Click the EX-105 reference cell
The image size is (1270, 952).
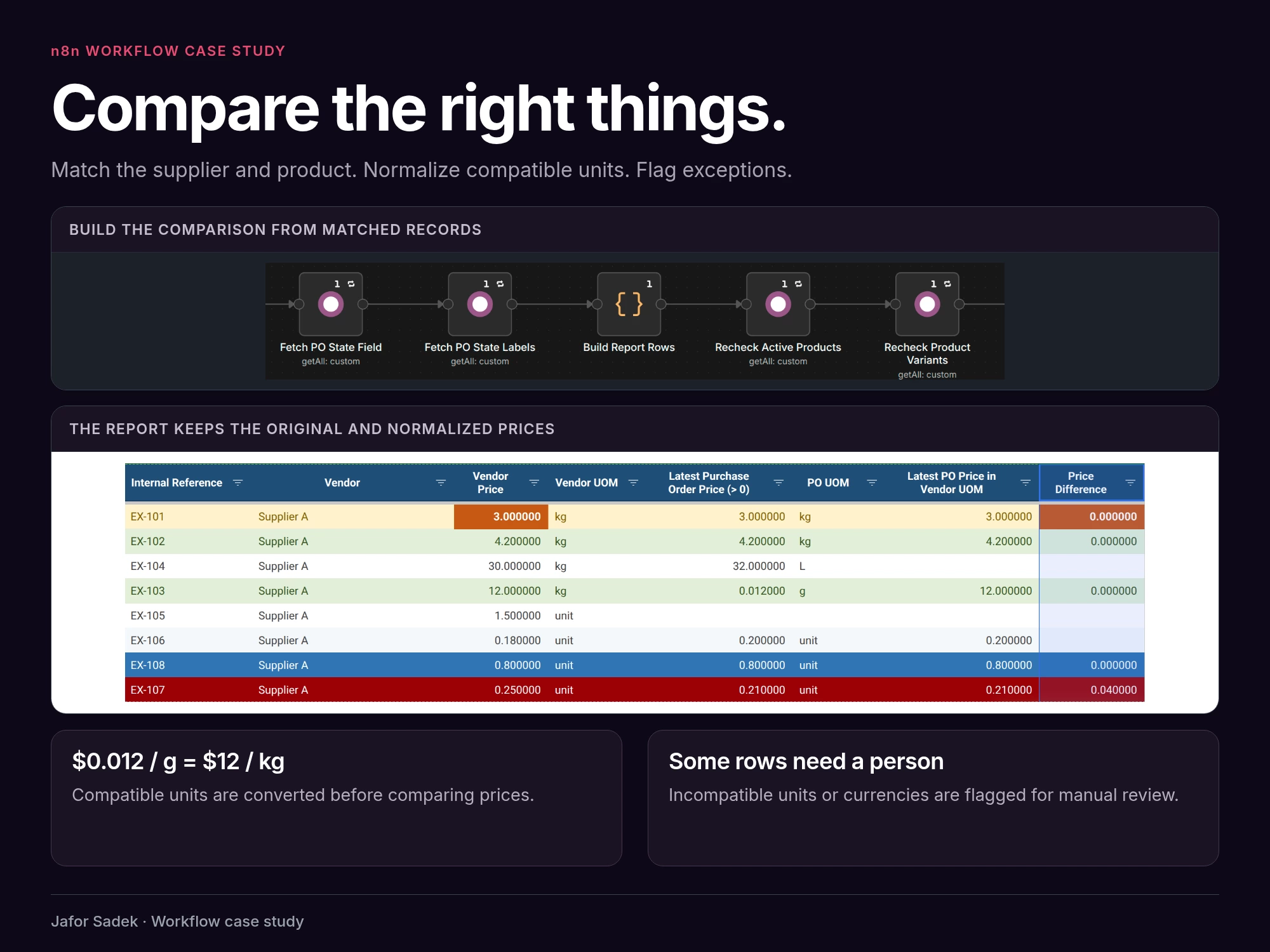[x=189, y=616]
